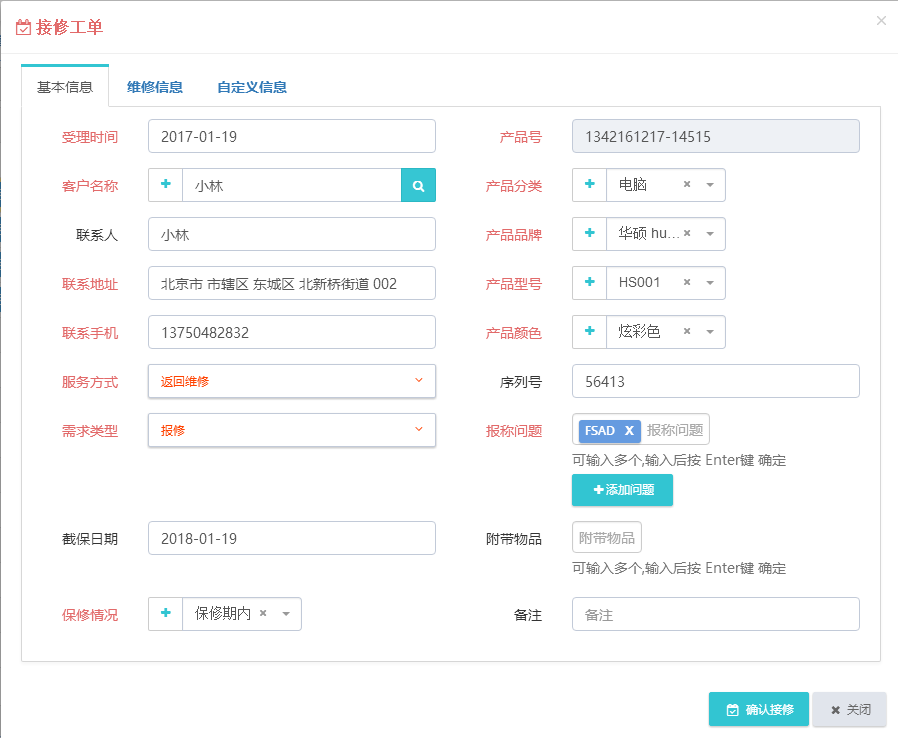Click the 备注 input field
898x738 pixels.
point(715,614)
